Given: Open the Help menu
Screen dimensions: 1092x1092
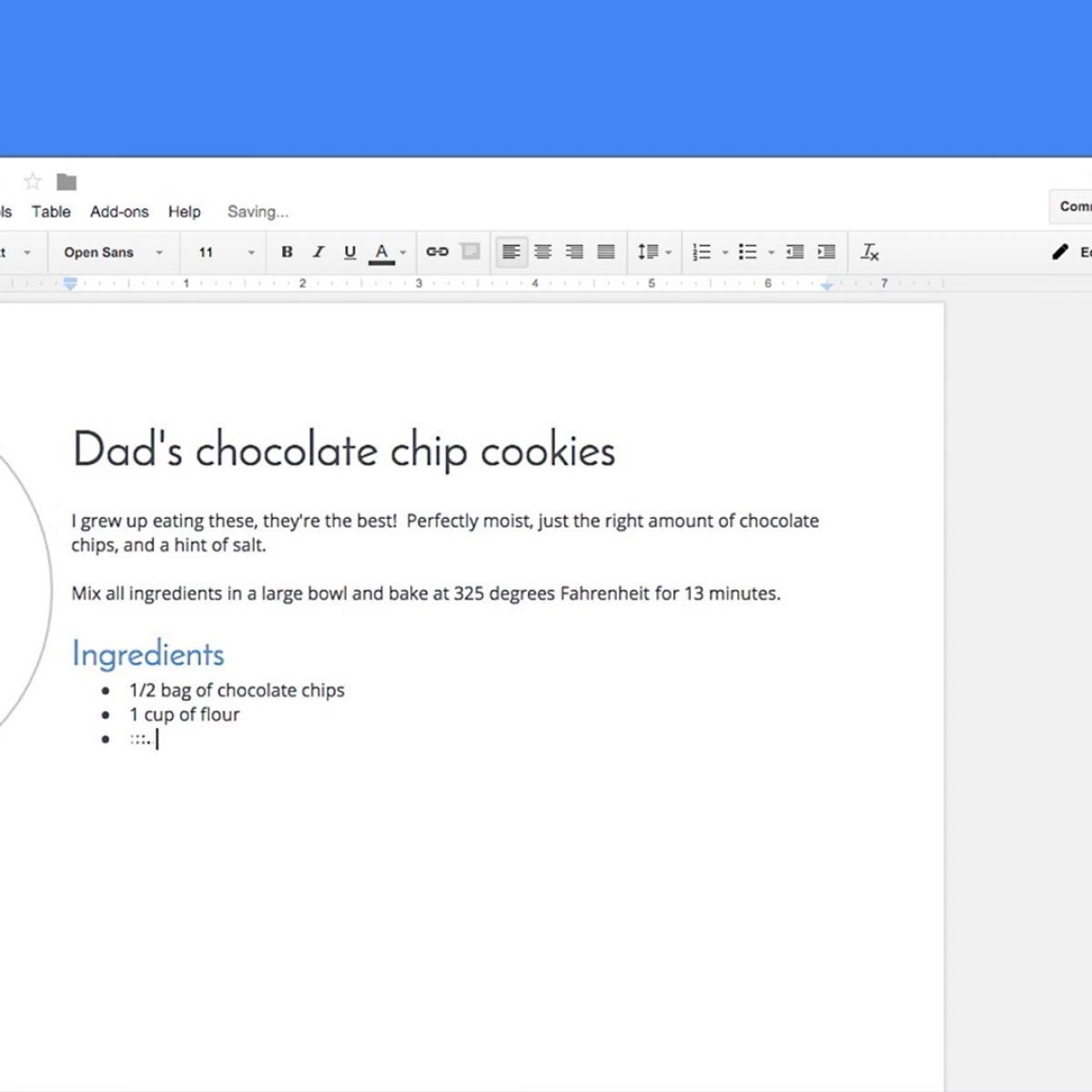Looking at the screenshot, I should click(184, 212).
